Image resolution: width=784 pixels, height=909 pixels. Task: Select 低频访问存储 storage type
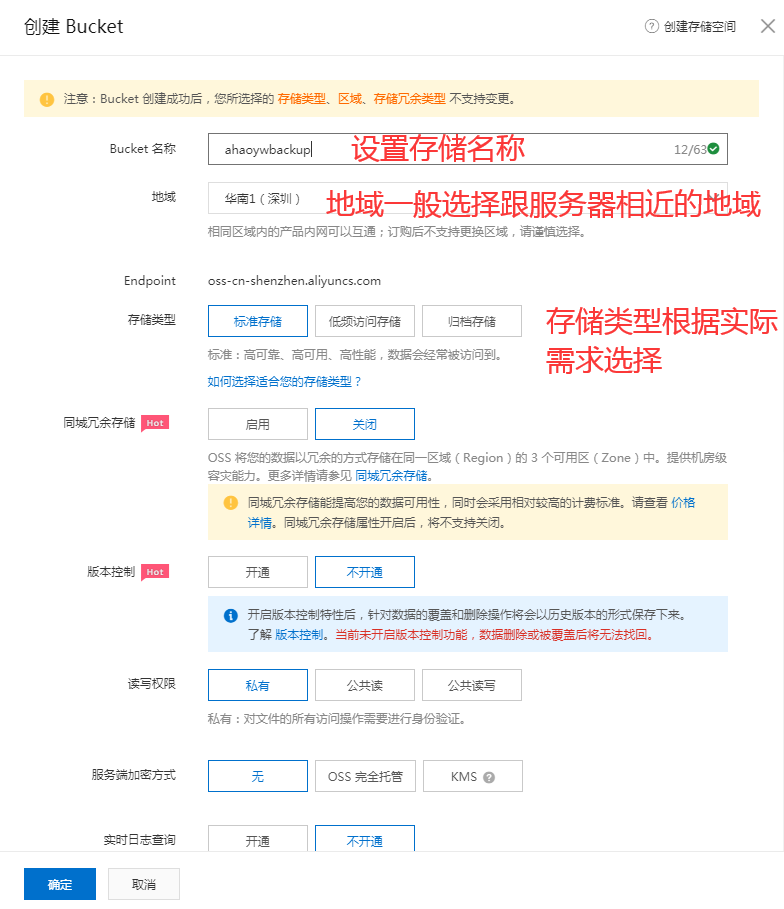click(364, 321)
